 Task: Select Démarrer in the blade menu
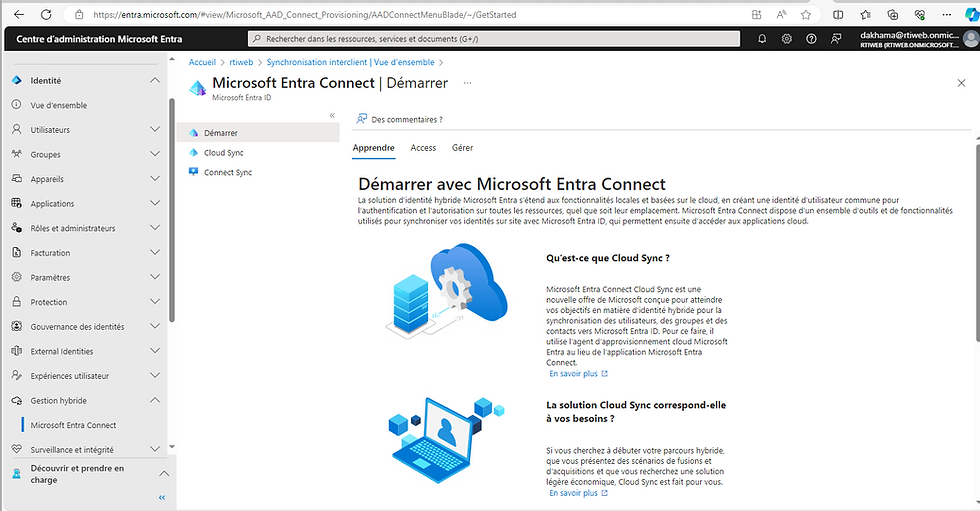[x=258, y=133]
